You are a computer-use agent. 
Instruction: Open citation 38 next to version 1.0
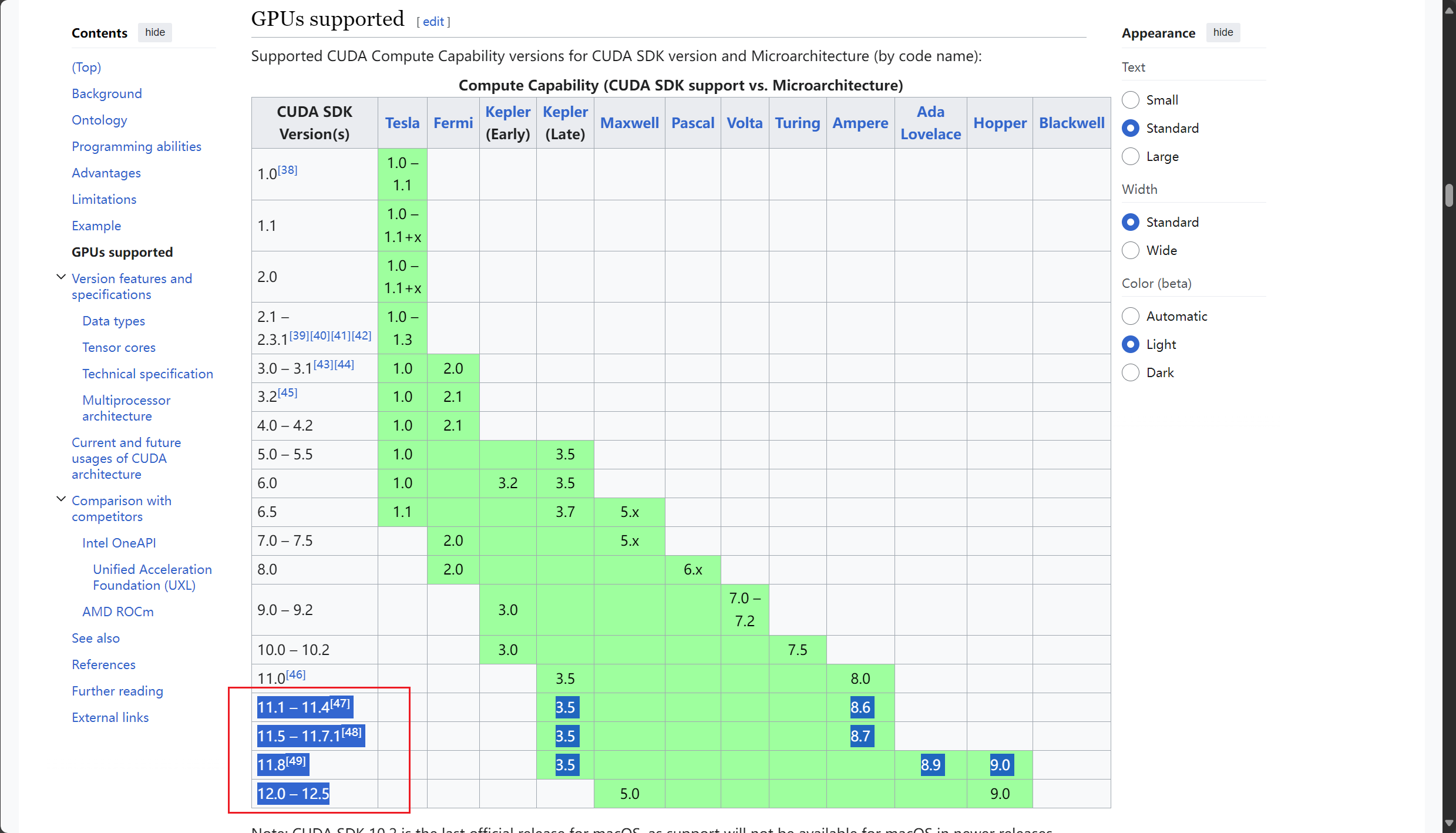(x=288, y=170)
